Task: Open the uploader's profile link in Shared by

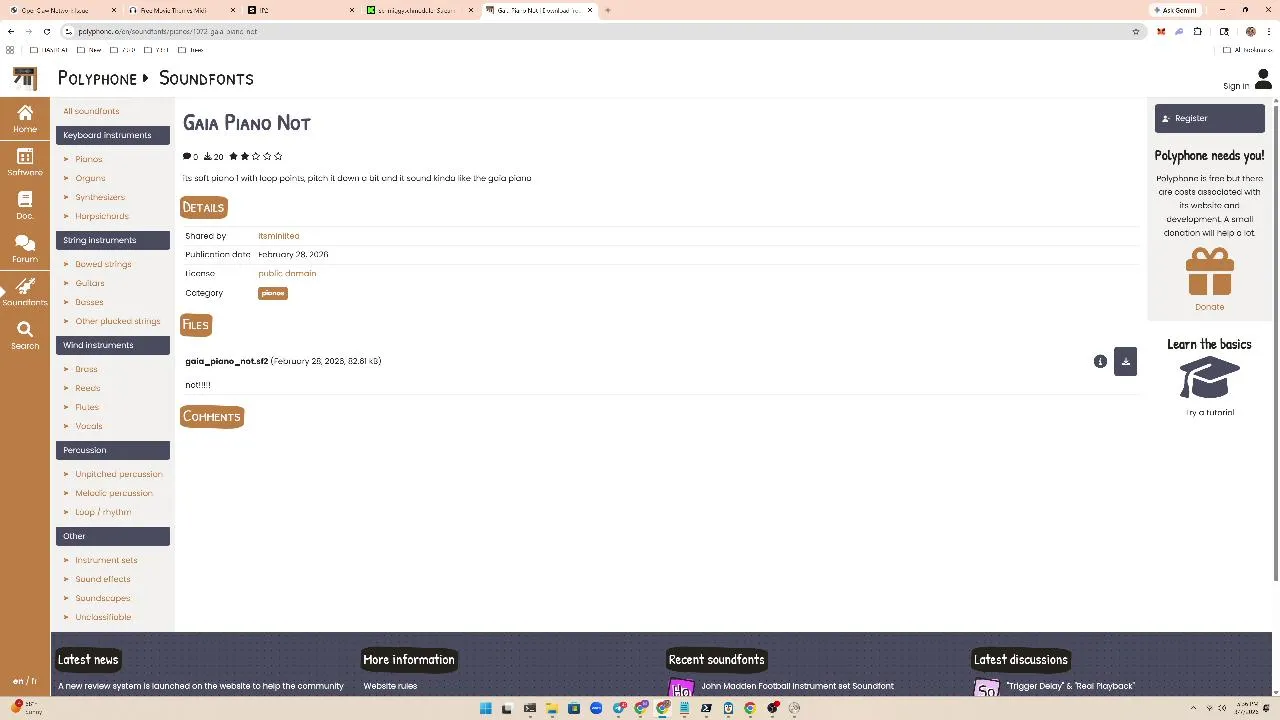Action: click(x=278, y=236)
